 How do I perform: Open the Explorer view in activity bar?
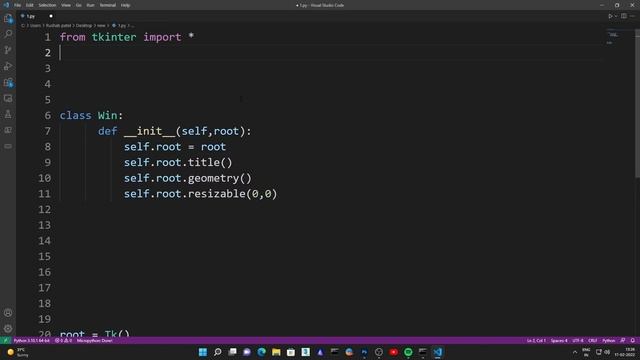(x=8, y=18)
